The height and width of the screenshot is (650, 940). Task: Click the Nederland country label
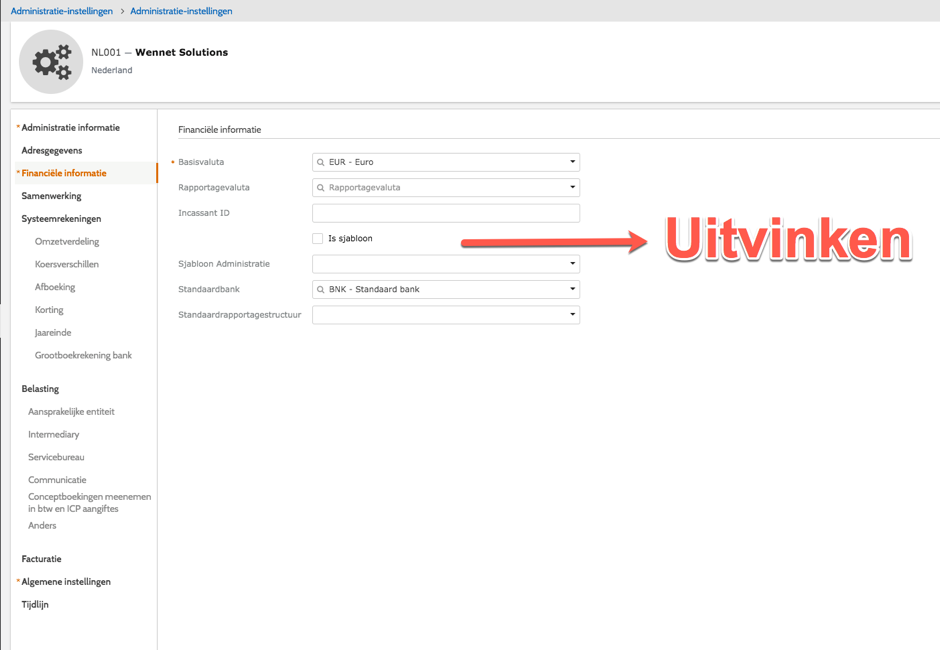(112, 70)
